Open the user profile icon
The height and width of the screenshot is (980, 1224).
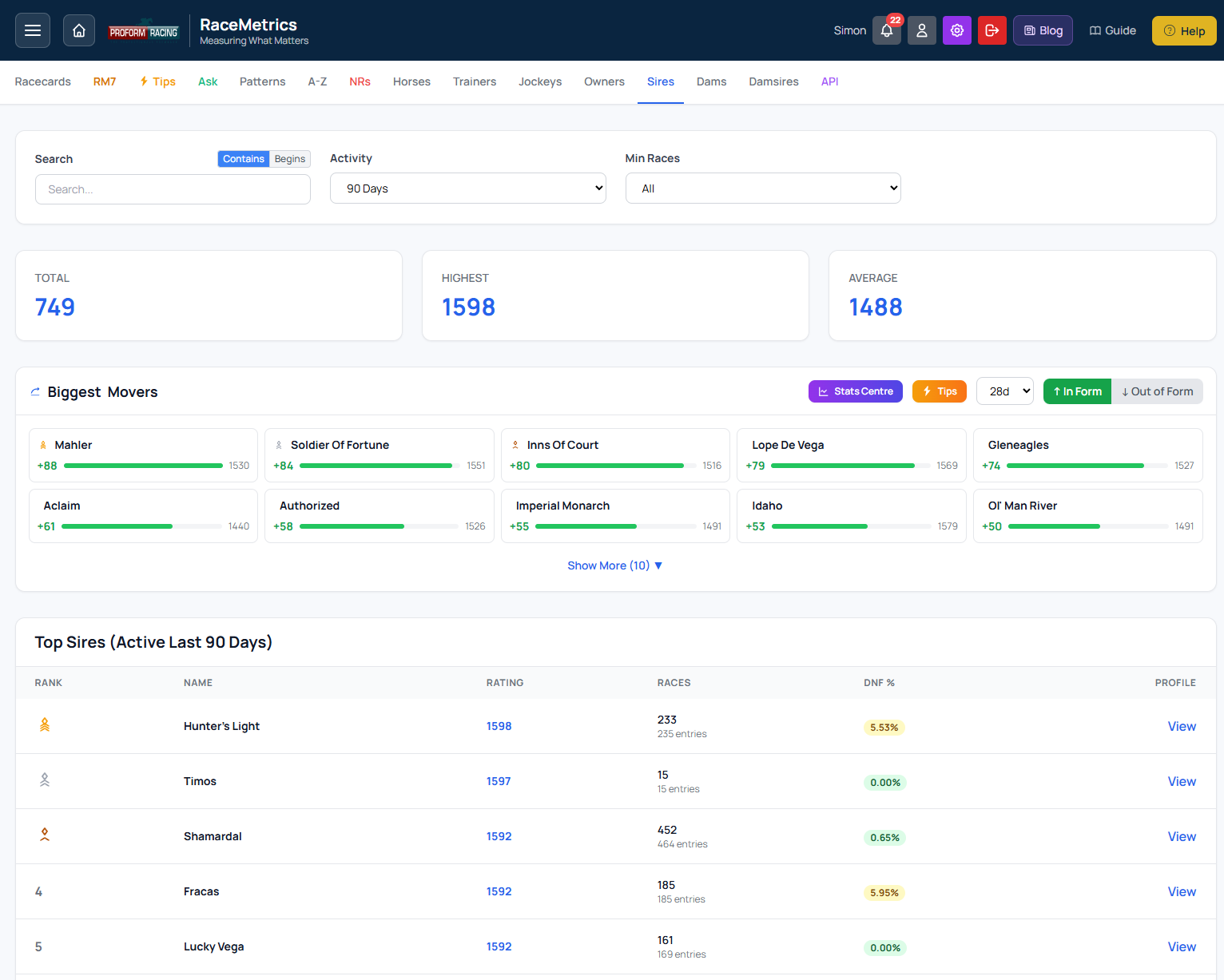[x=922, y=30]
